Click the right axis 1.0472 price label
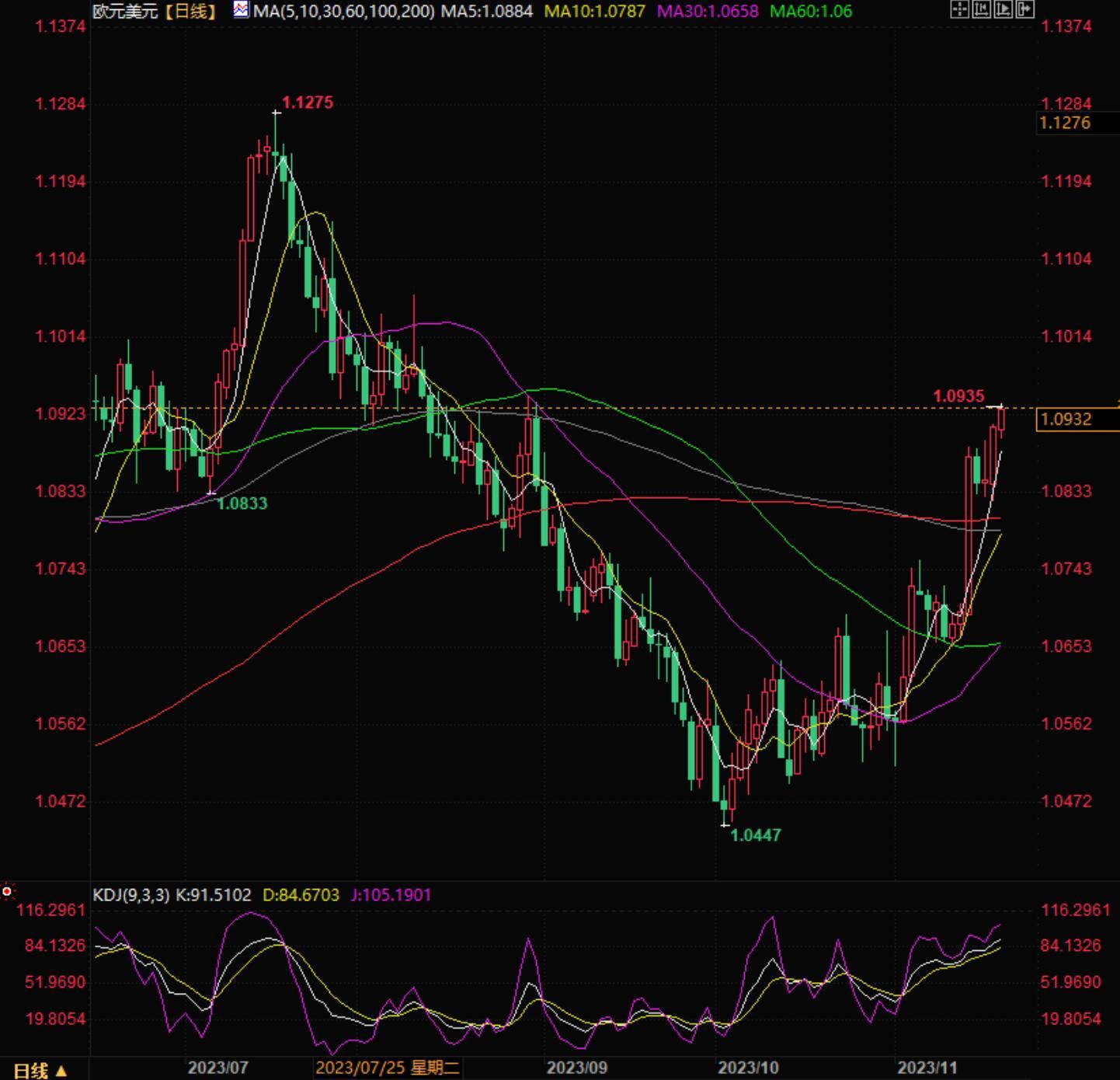The width and height of the screenshot is (1120, 1080). coord(1066,801)
